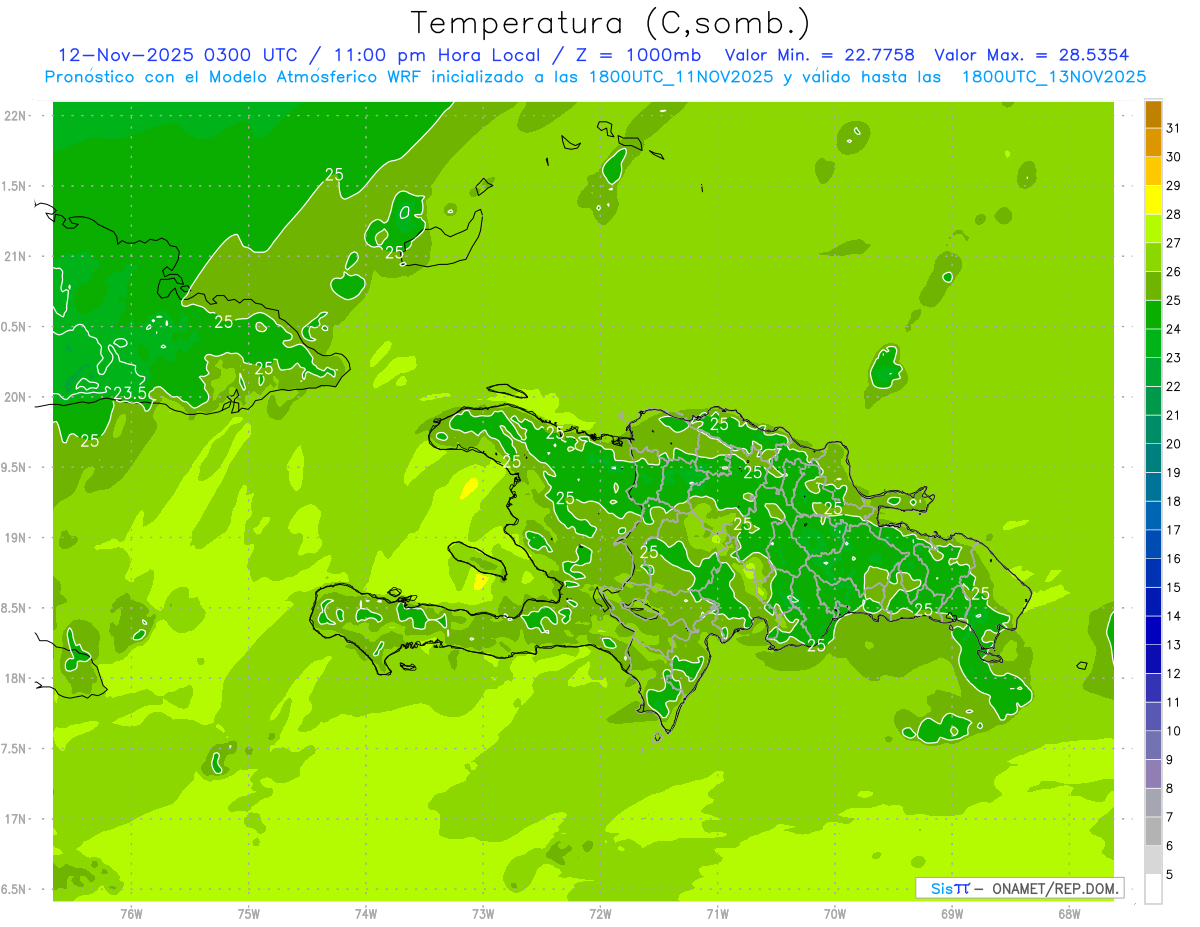Click the '69W' longitude axis label
This screenshot has width=1200, height=927.
952,913
